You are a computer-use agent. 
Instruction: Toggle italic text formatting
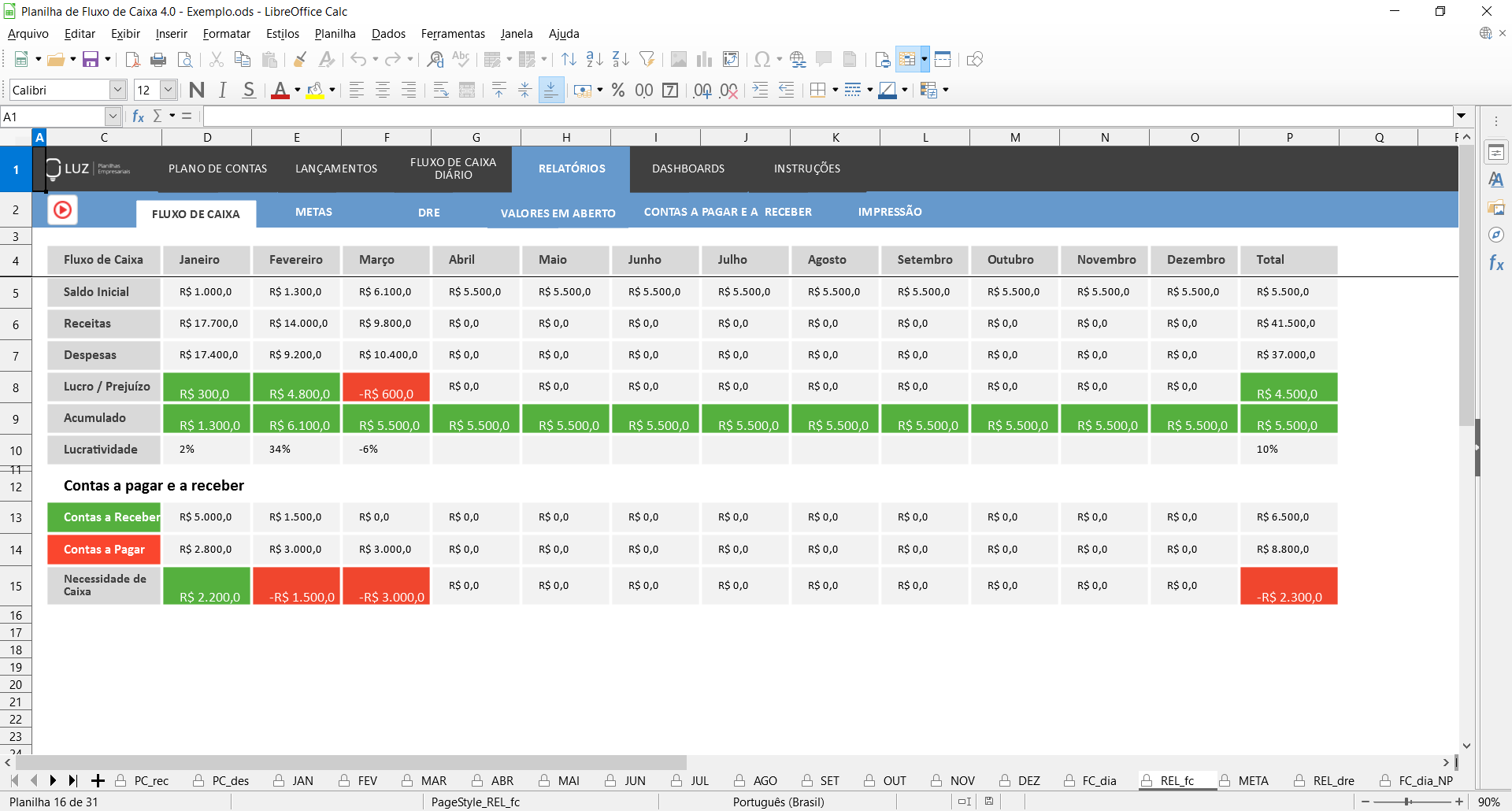223,91
